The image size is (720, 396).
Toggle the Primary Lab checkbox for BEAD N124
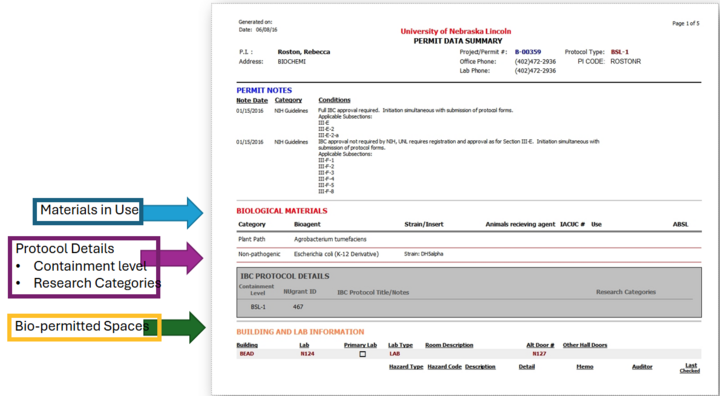point(363,354)
